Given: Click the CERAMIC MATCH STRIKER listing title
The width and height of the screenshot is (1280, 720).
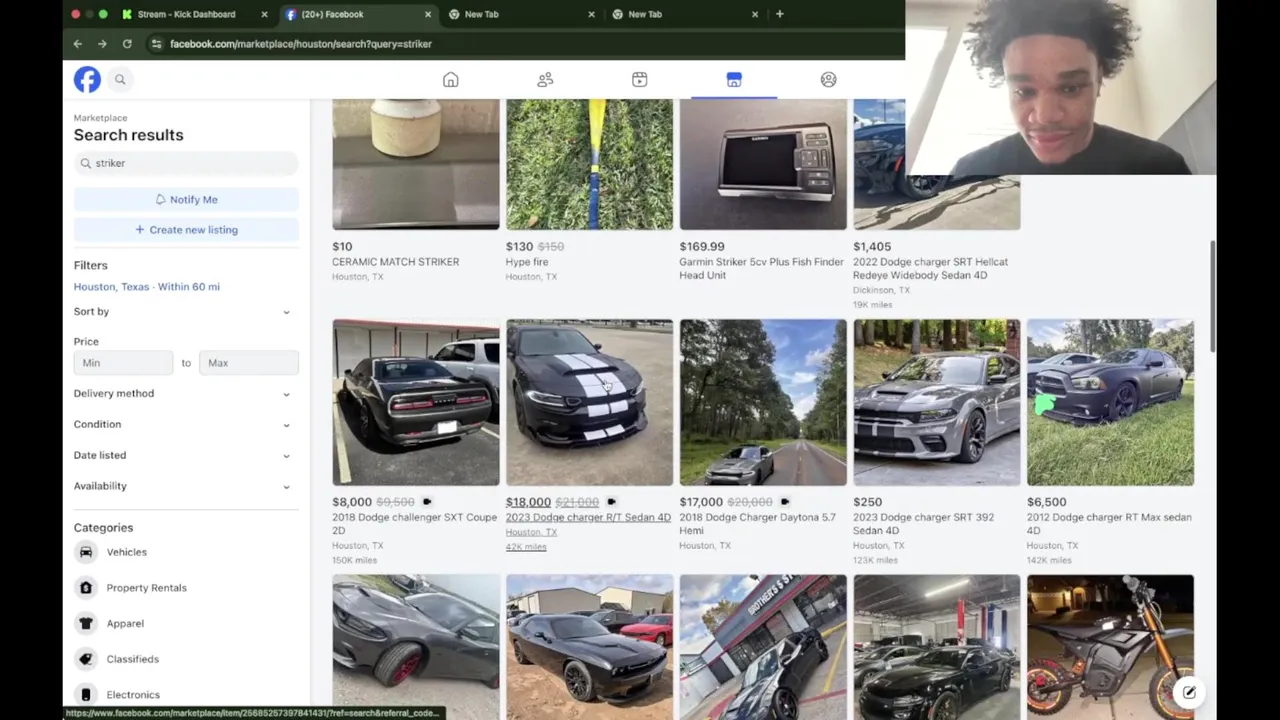Looking at the screenshot, I should (396, 262).
